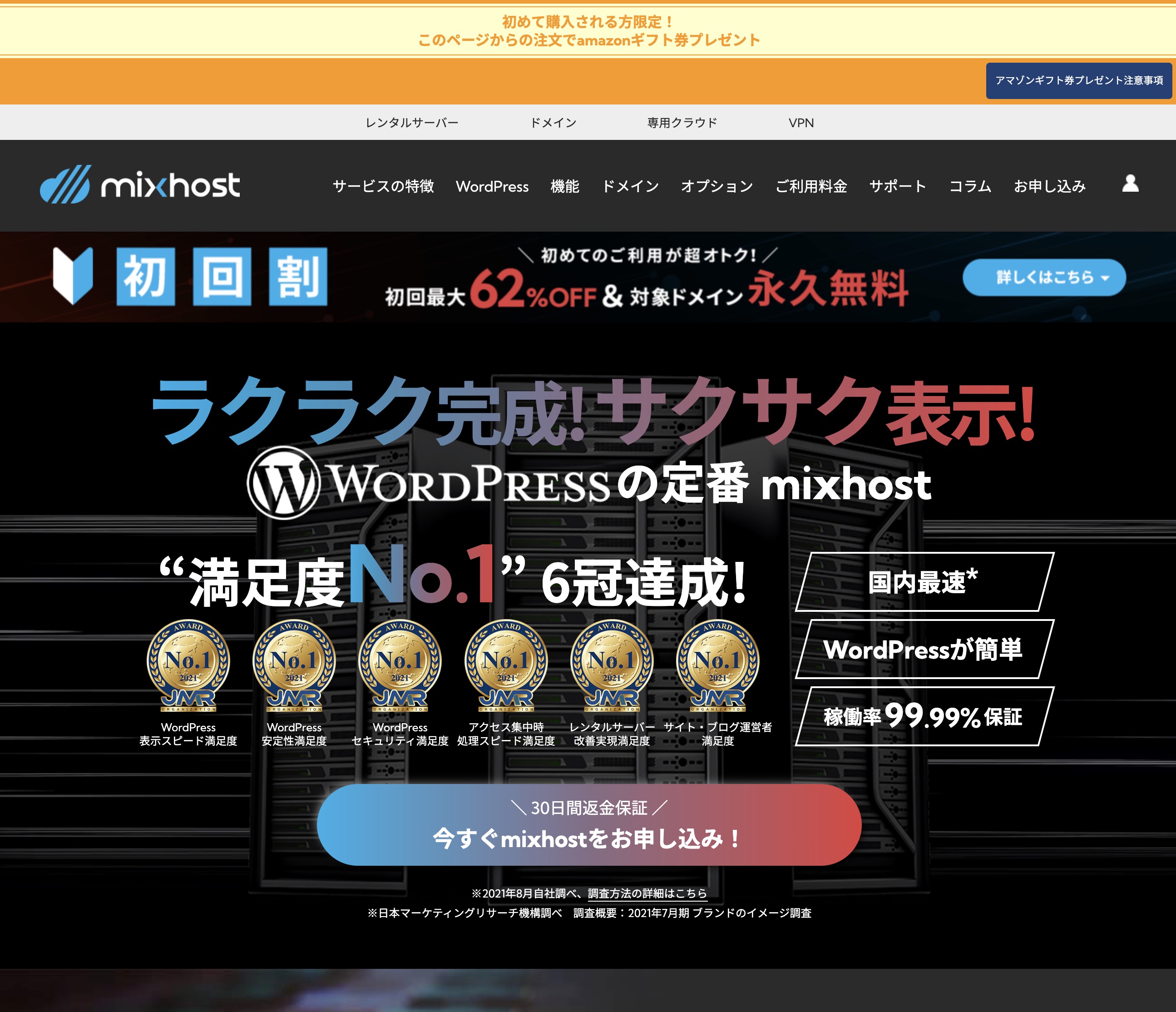This screenshot has height=1012, width=1176.
Task: Click the WordPress安定性満足度 award medal
Action: pos(294,665)
